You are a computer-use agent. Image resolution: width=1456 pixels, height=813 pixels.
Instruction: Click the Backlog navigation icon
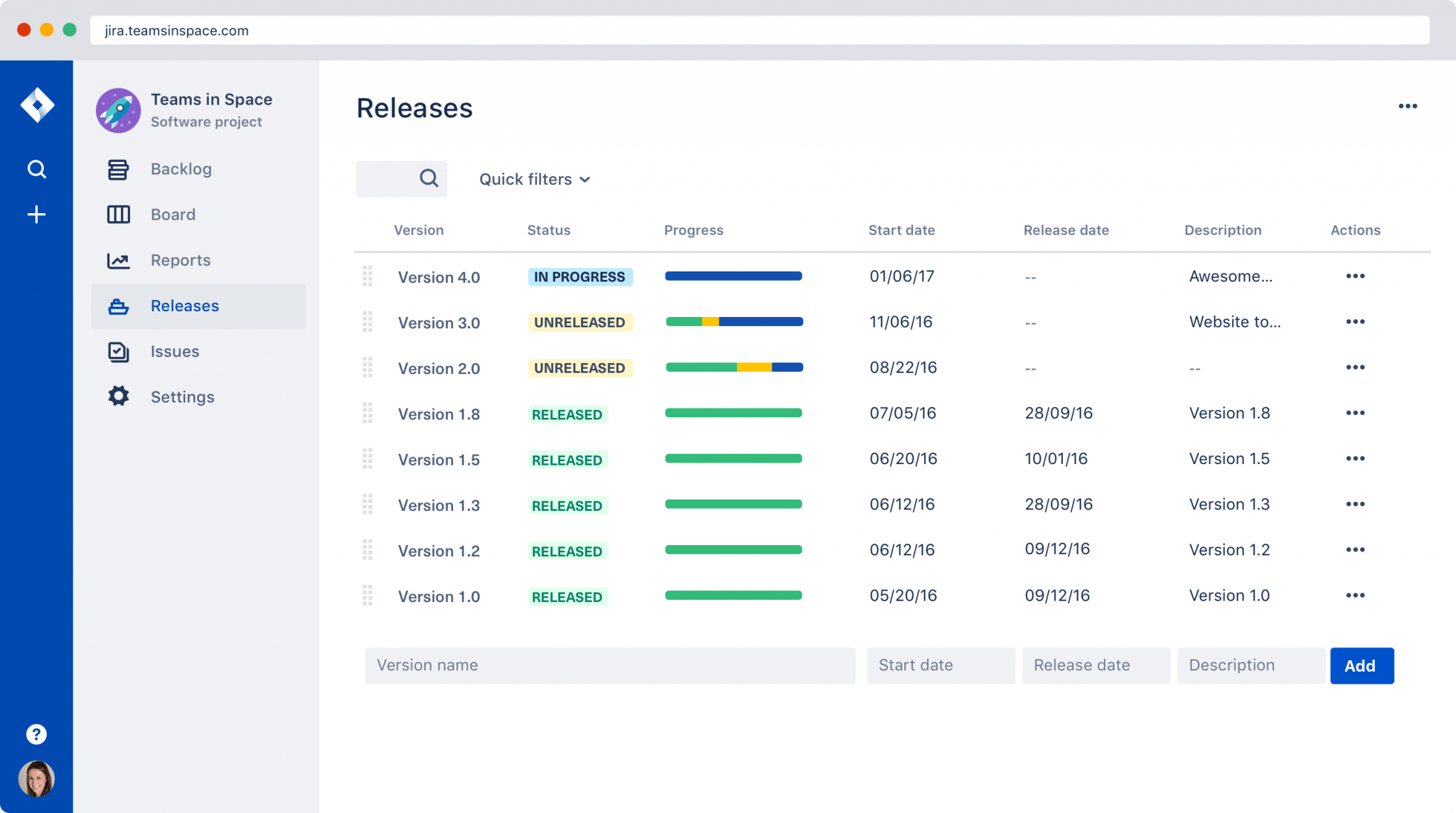coord(118,168)
